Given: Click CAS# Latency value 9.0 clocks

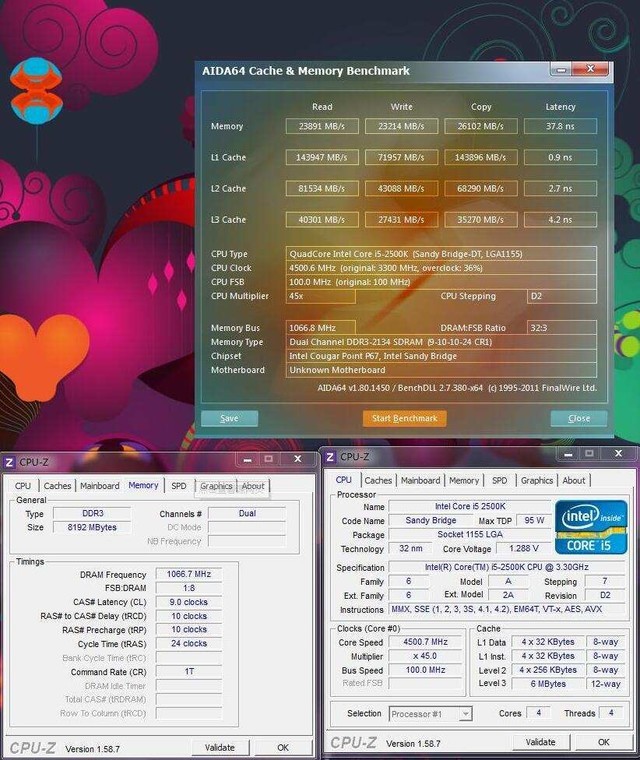Looking at the screenshot, I should tap(189, 602).
